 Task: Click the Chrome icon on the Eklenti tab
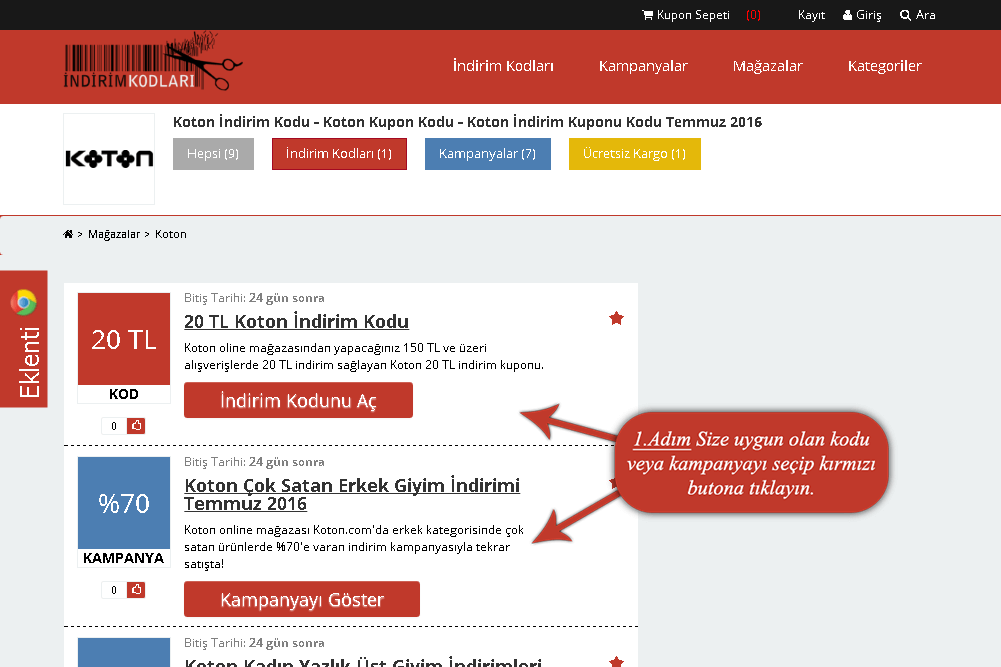point(24,302)
